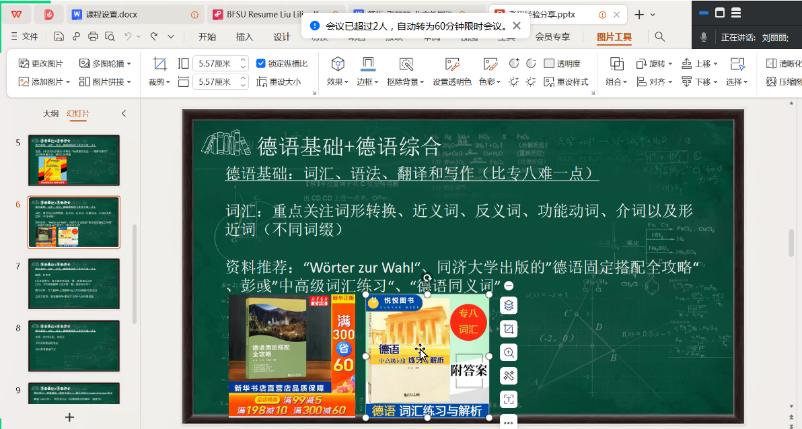
Task: Switch to the 大纲 outline panel tab
Action: pos(50,114)
